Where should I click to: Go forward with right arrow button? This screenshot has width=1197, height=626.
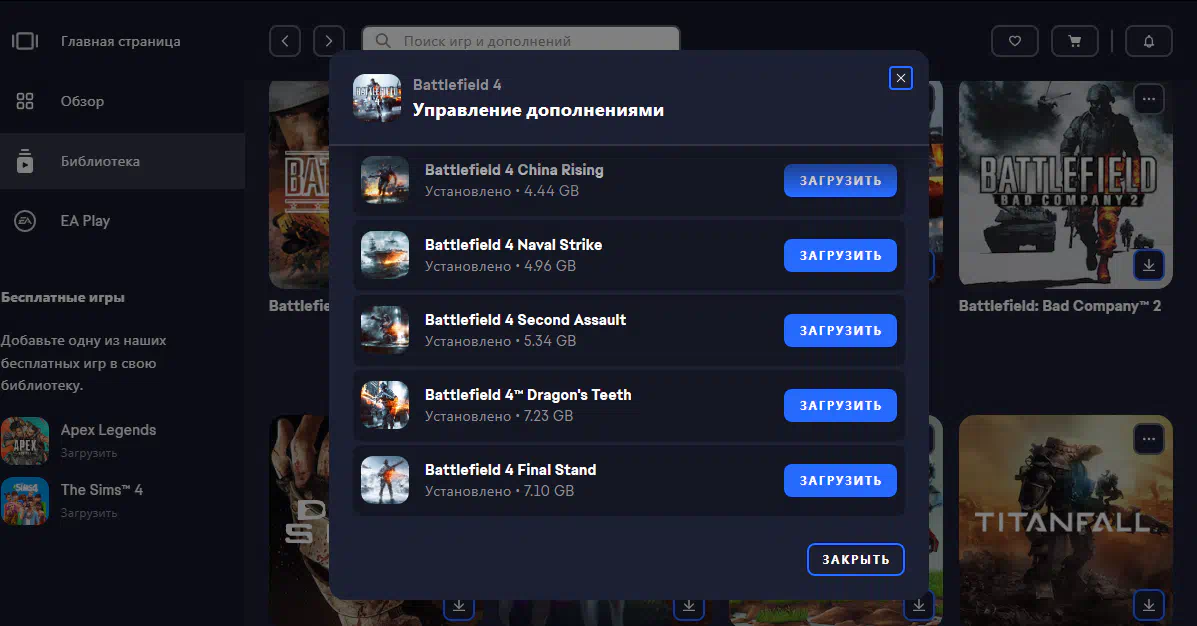pos(328,41)
